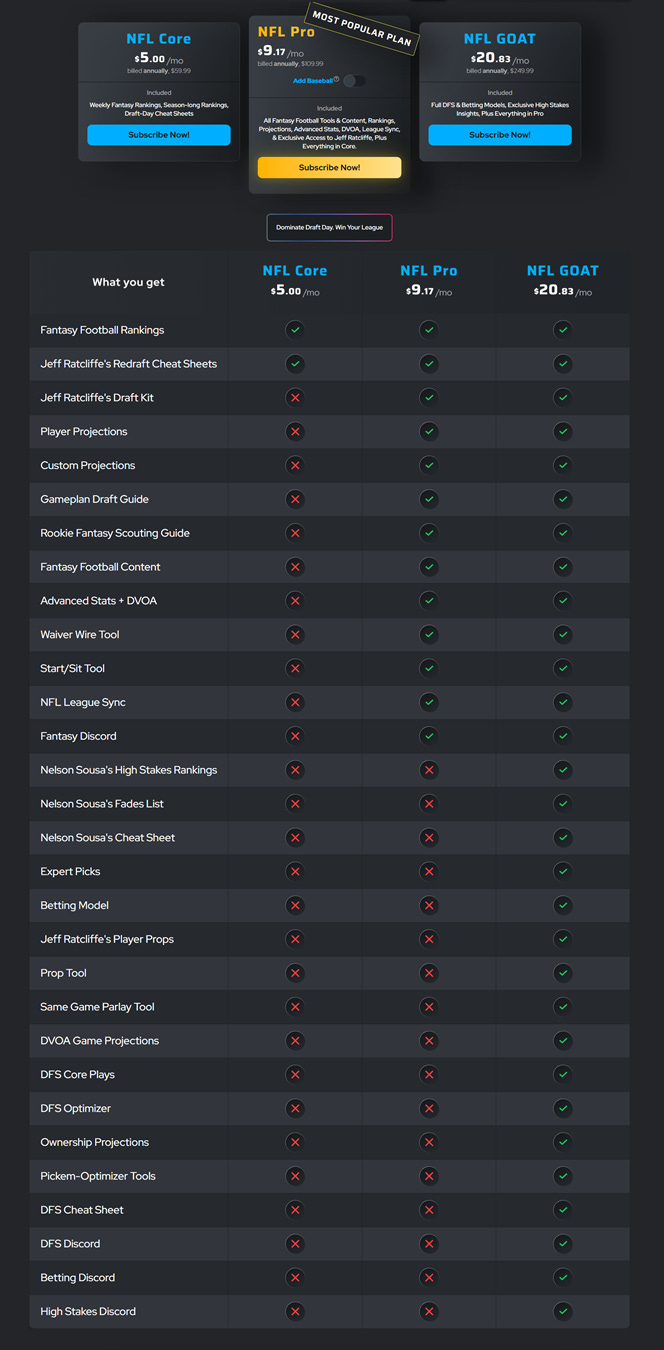The width and height of the screenshot is (664, 1350).
Task: Click NFL Core X for DFS Cheat Sheet
Action: coord(295,1210)
